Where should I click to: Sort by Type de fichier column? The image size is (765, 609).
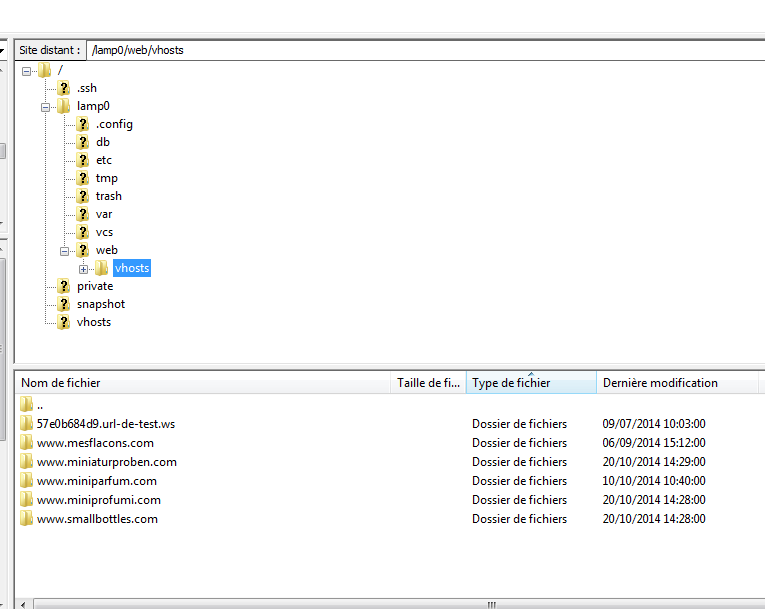click(x=531, y=383)
